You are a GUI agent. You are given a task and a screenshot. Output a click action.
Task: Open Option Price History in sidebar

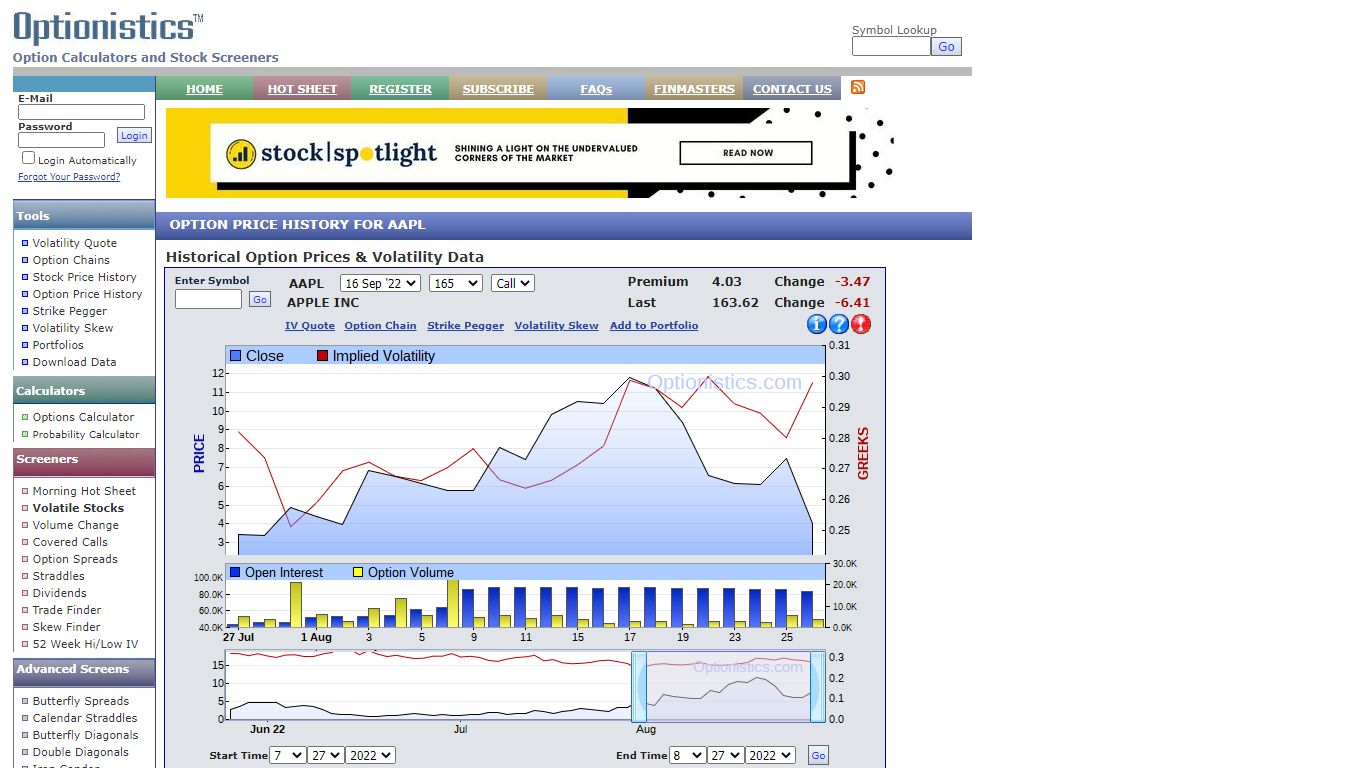click(x=87, y=294)
